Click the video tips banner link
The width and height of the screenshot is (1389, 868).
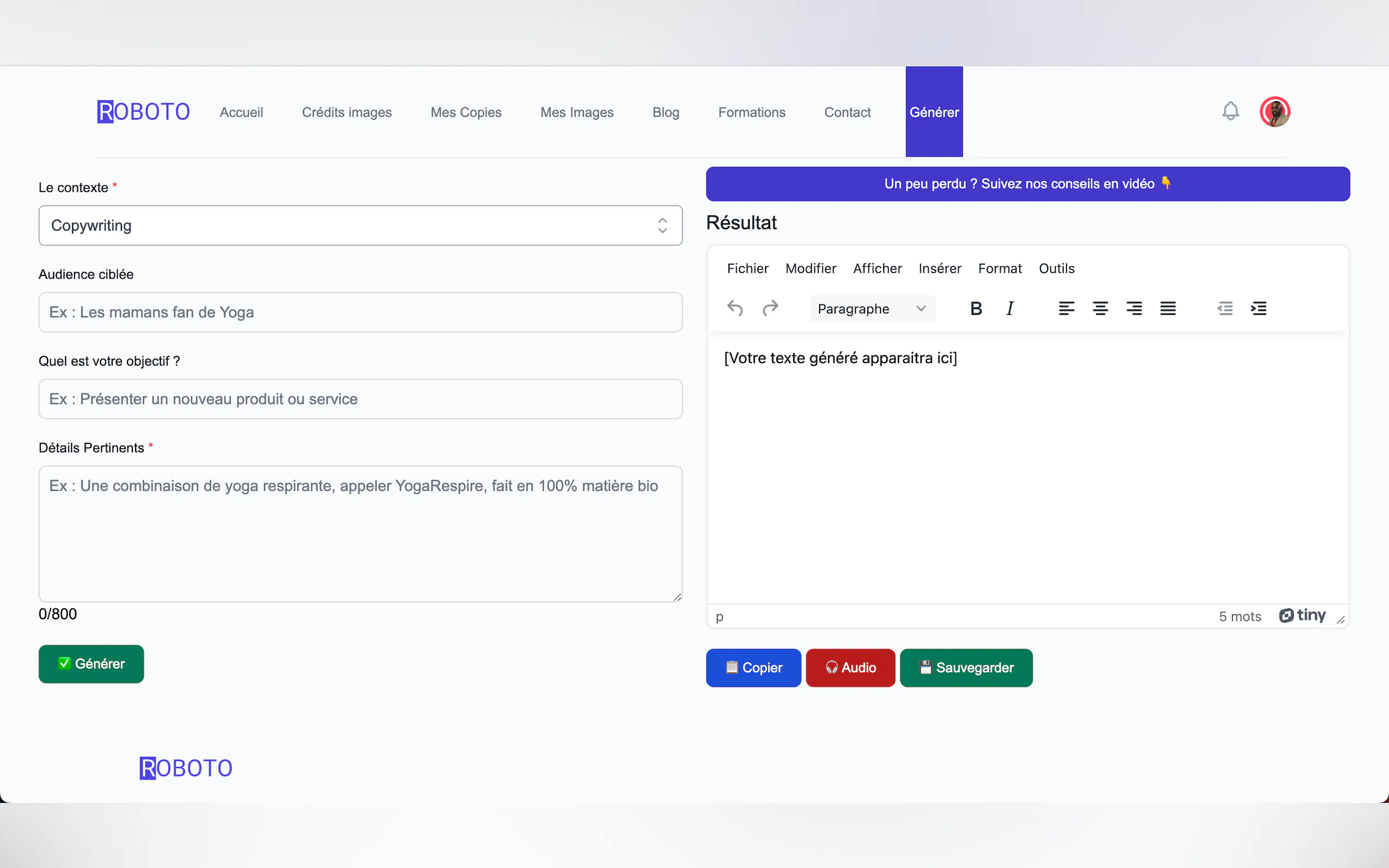click(x=1027, y=184)
